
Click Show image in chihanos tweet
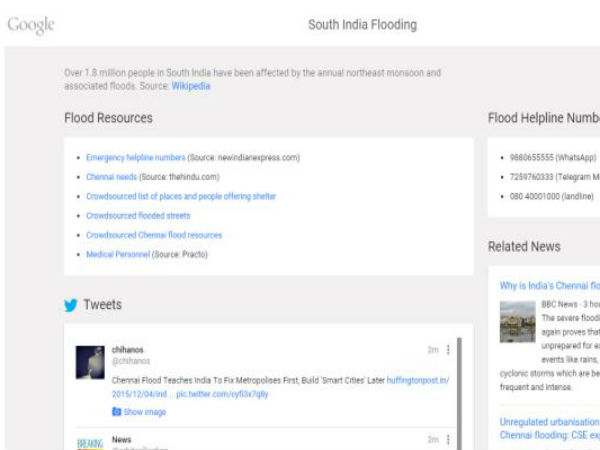click(145, 412)
